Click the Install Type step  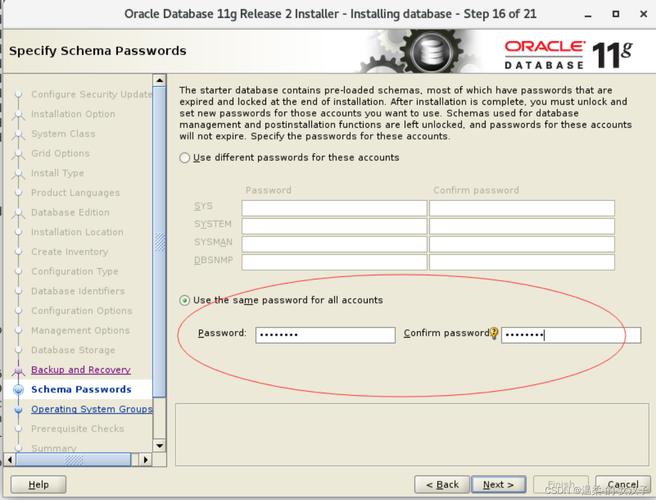[57, 173]
